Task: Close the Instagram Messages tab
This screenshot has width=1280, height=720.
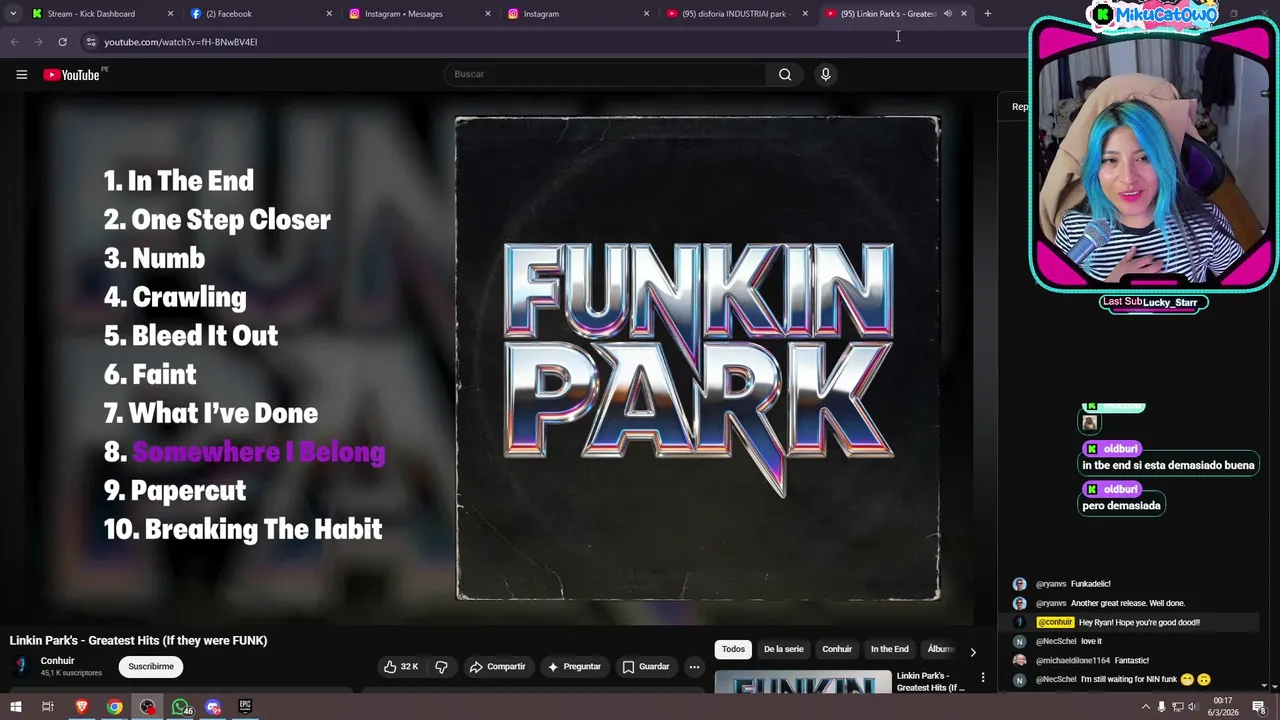Action: [x=487, y=14]
